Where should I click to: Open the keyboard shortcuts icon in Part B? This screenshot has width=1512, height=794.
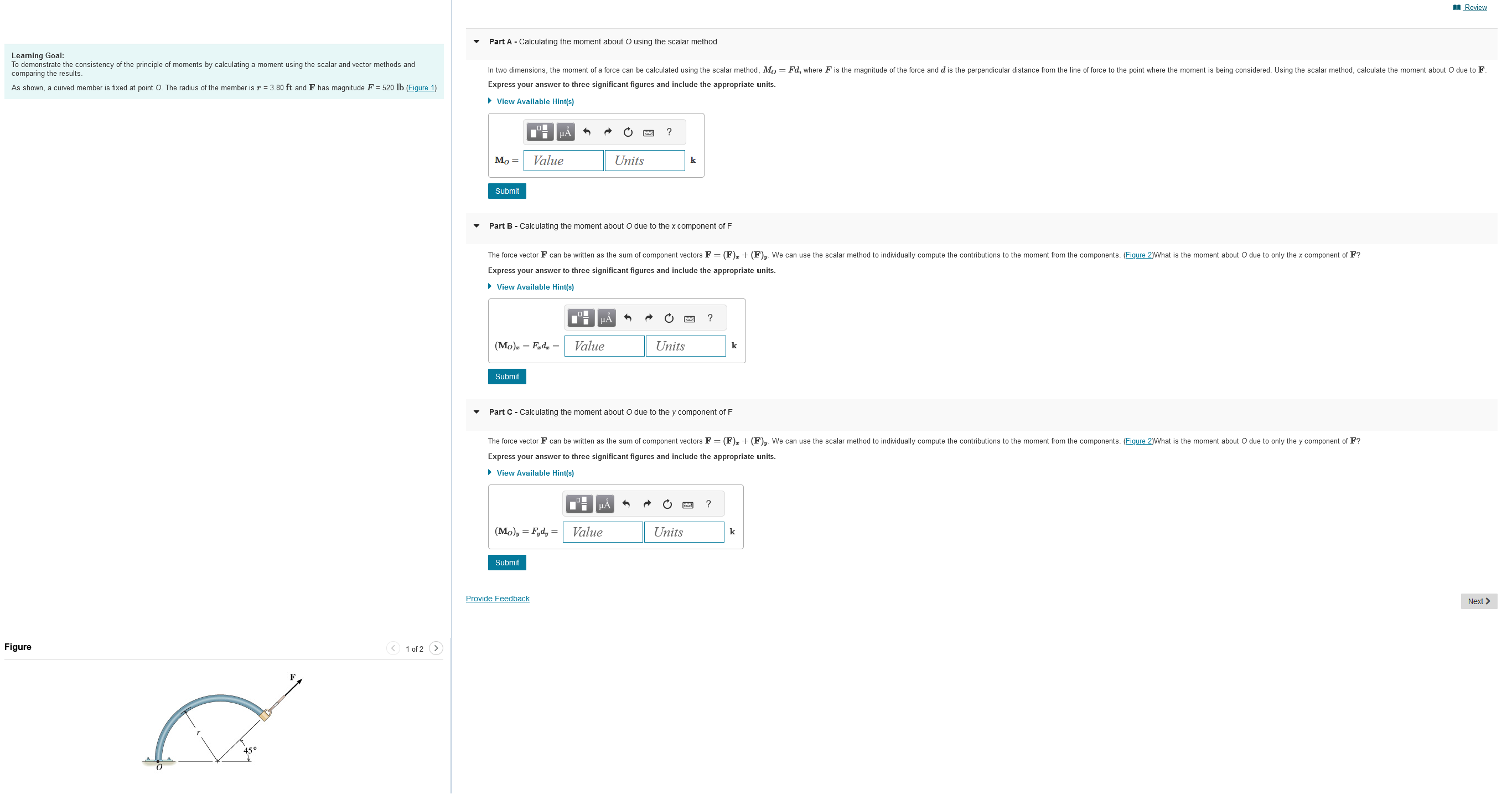coord(690,318)
